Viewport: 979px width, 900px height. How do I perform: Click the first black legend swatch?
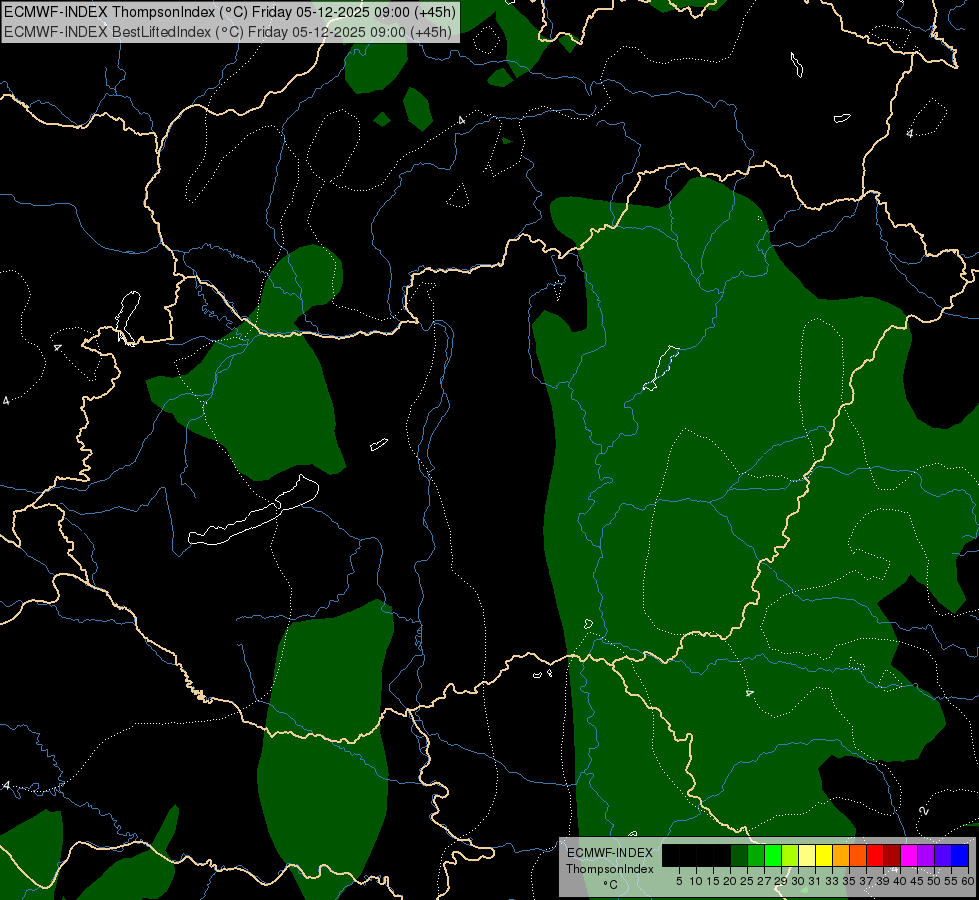coord(671,855)
